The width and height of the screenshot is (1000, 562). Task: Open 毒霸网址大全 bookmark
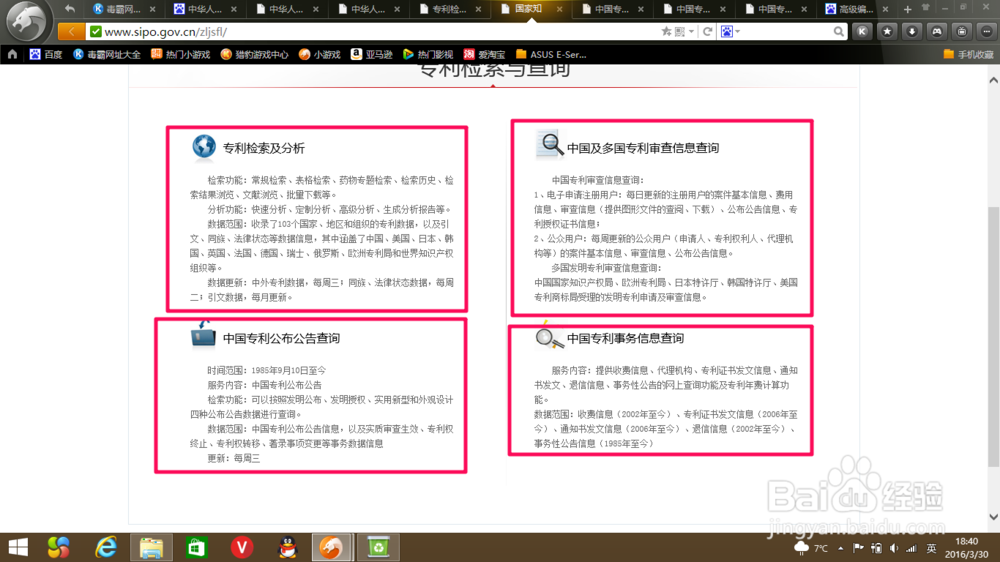click(x=107, y=54)
